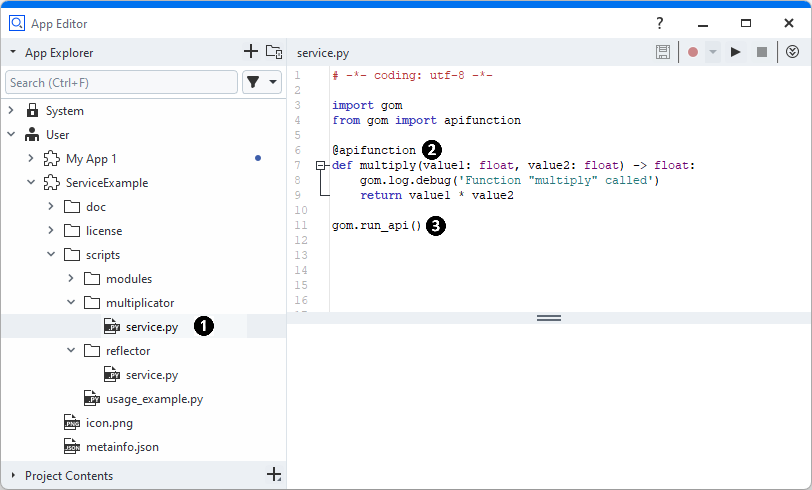Click the plus icon in the App Explorer header

(251, 52)
